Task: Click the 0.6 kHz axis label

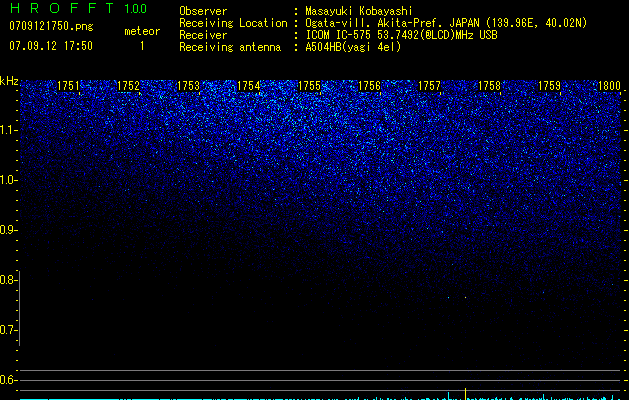Action: (x=8, y=380)
